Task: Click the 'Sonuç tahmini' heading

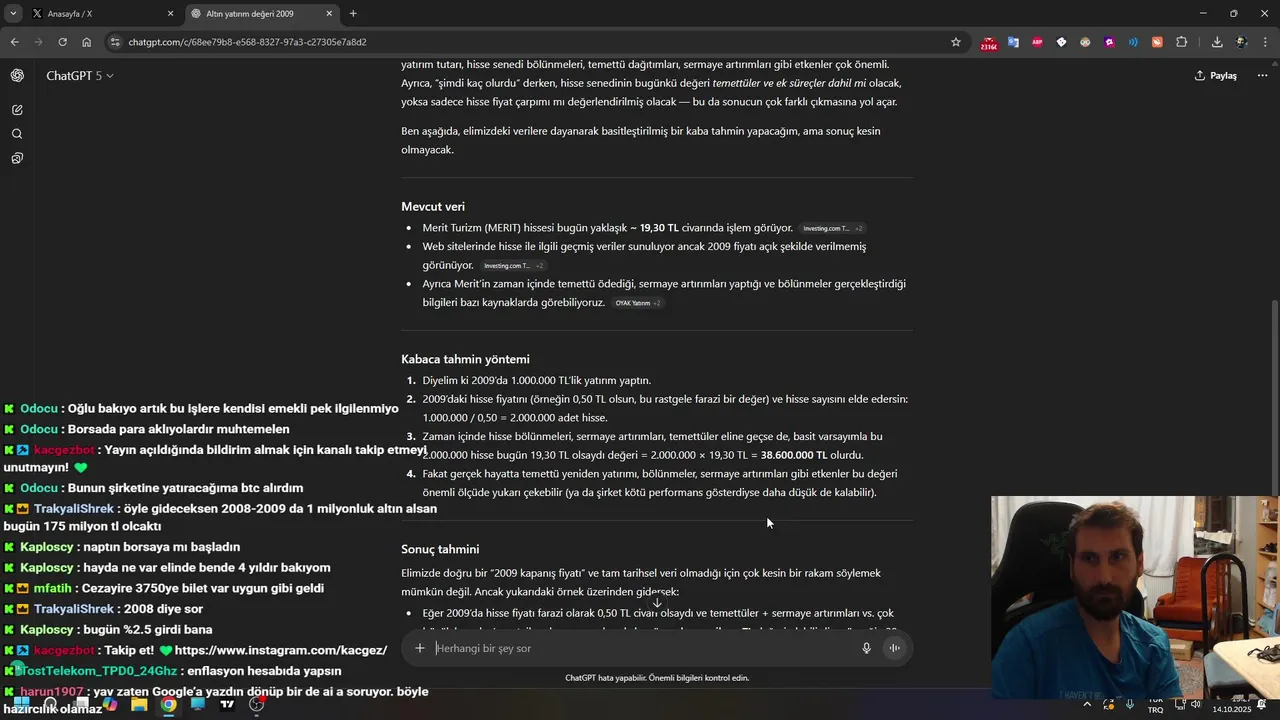Action: pyautogui.click(x=440, y=549)
